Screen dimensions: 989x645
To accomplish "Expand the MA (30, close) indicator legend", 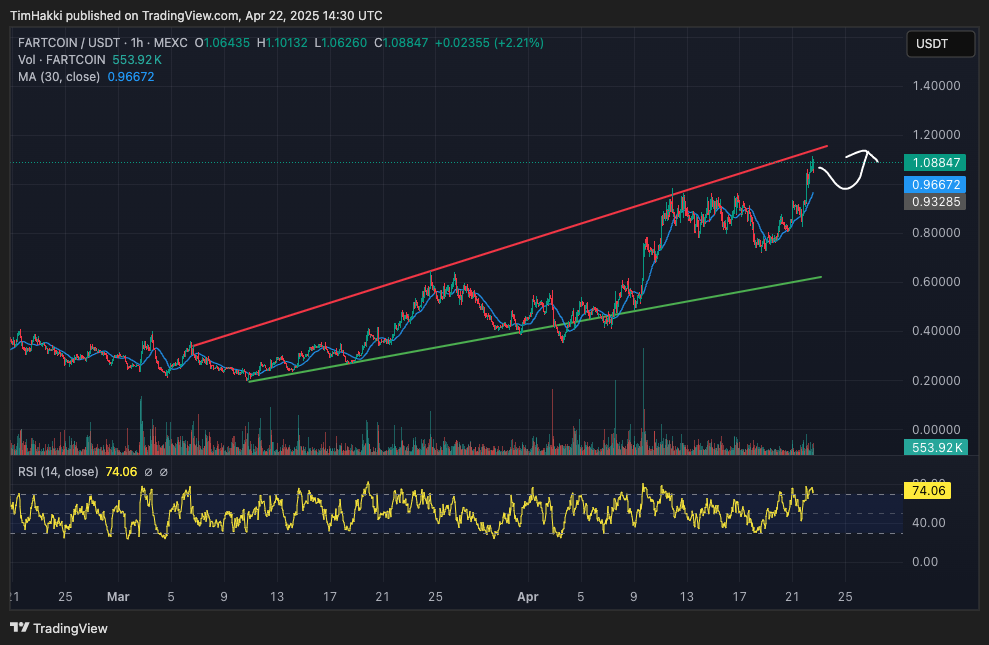I will pos(58,77).
